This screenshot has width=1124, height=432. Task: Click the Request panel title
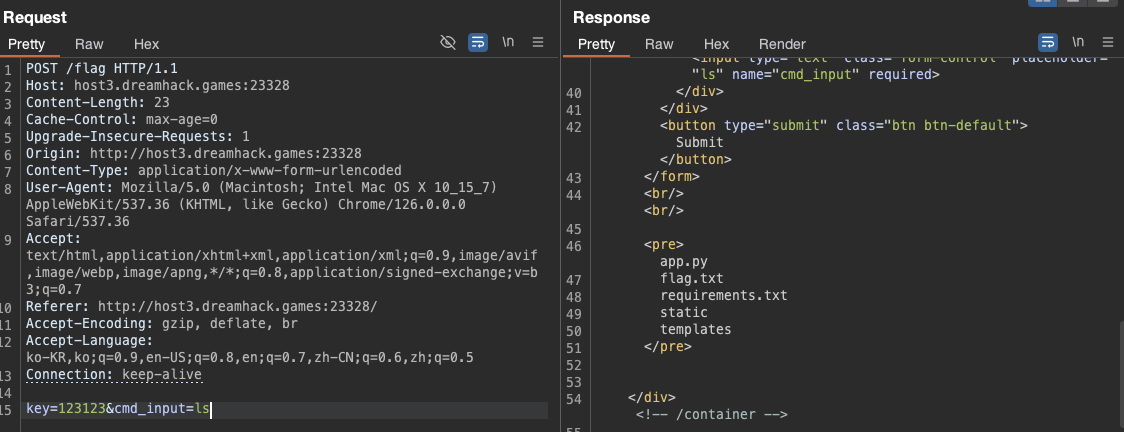point(35,17)
